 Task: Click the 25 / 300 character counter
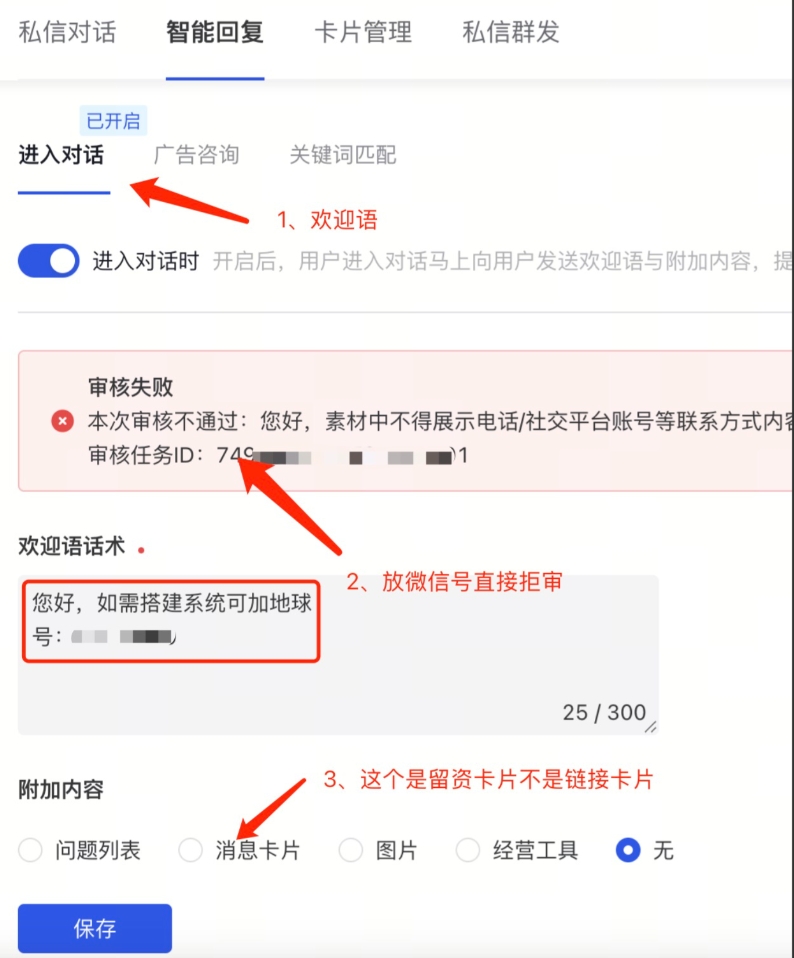pyautogui.click(x=604, y=712)
